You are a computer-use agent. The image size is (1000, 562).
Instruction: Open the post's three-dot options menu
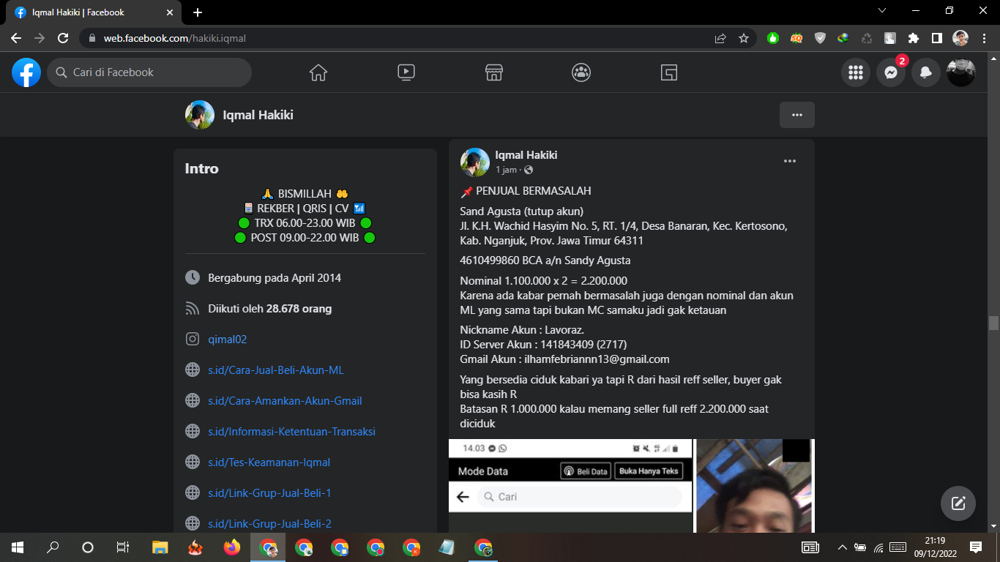790,161
